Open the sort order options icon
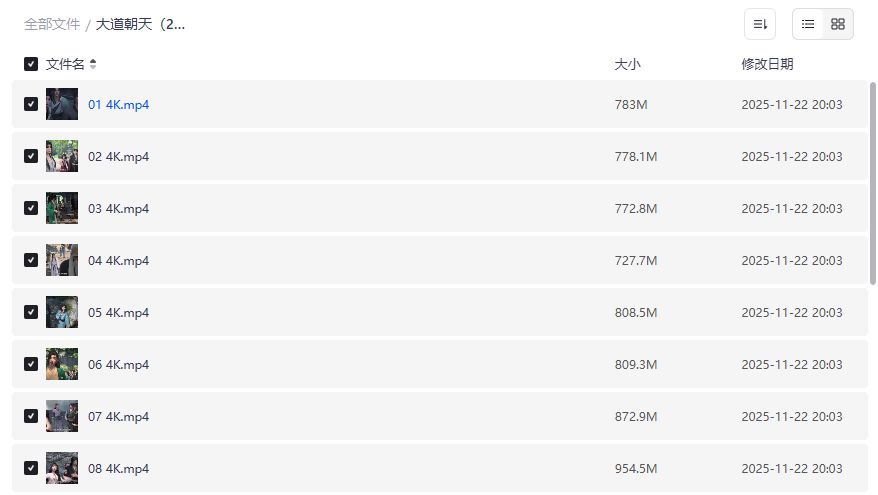The image size is (878, 495). tap(760, 24)
